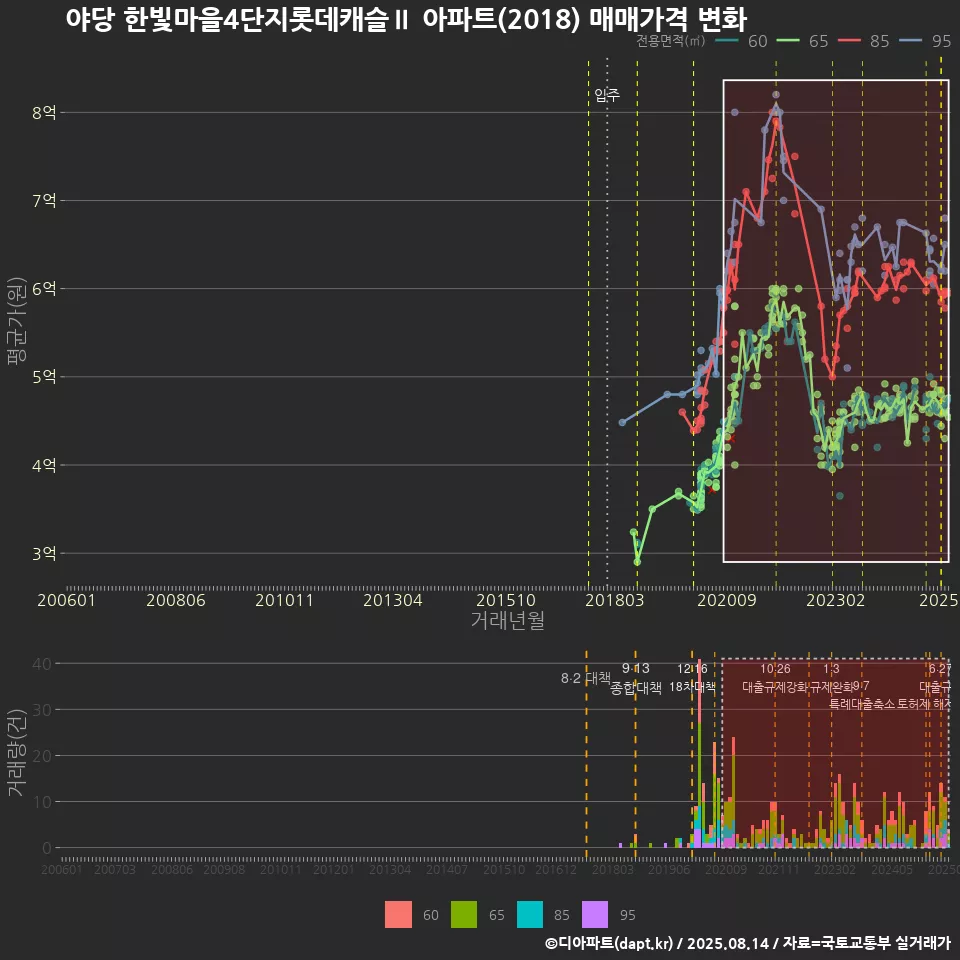The width and height of the screenshot is (960, 960).
Task: Click the 20 label on volume axis
Action: point(42,756)
